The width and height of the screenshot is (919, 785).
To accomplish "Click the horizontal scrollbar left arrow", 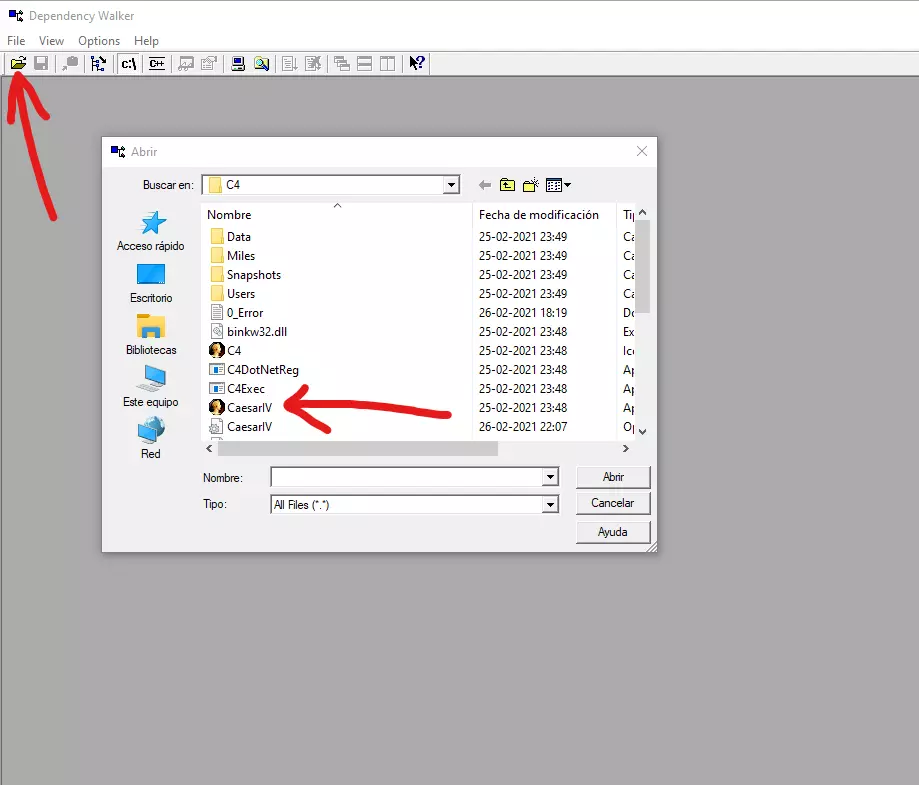I will 209,448.
